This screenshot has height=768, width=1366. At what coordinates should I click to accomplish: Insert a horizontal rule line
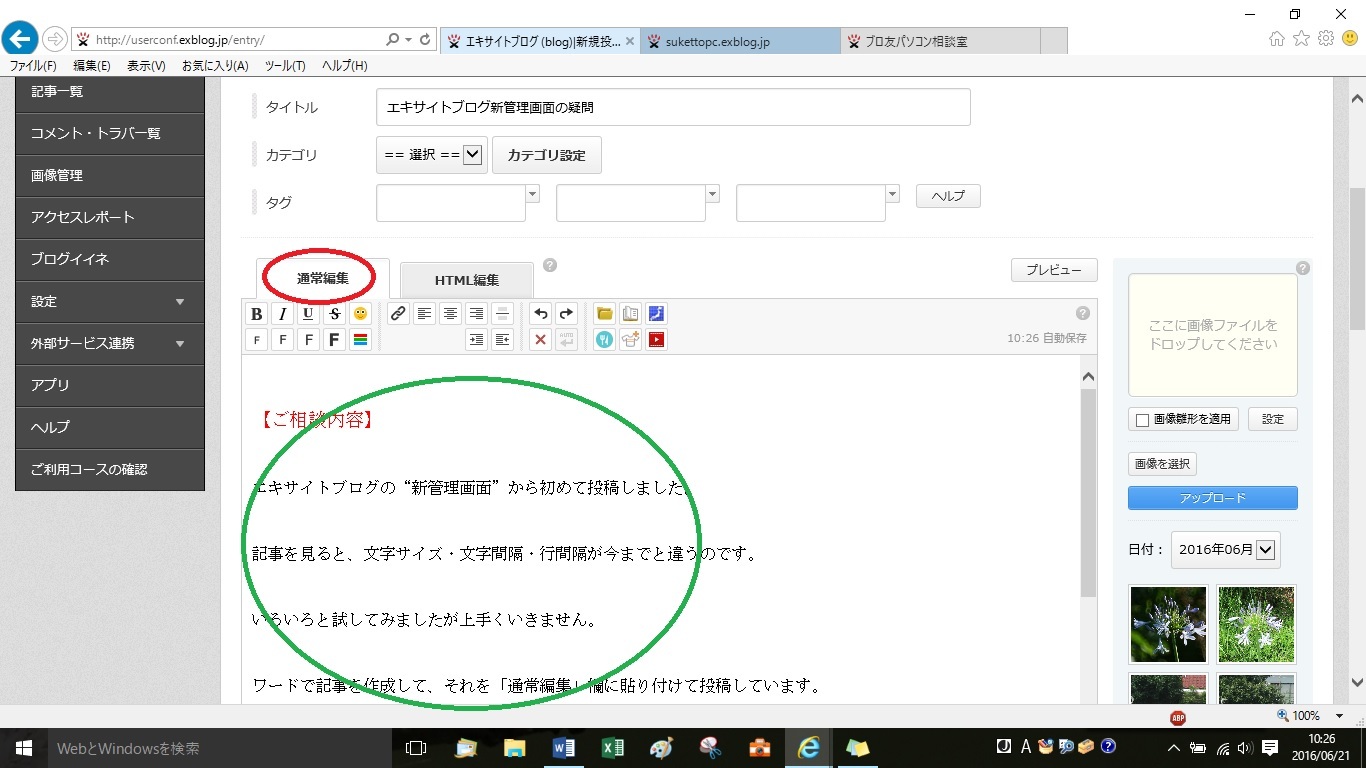(x=503, y=314)
